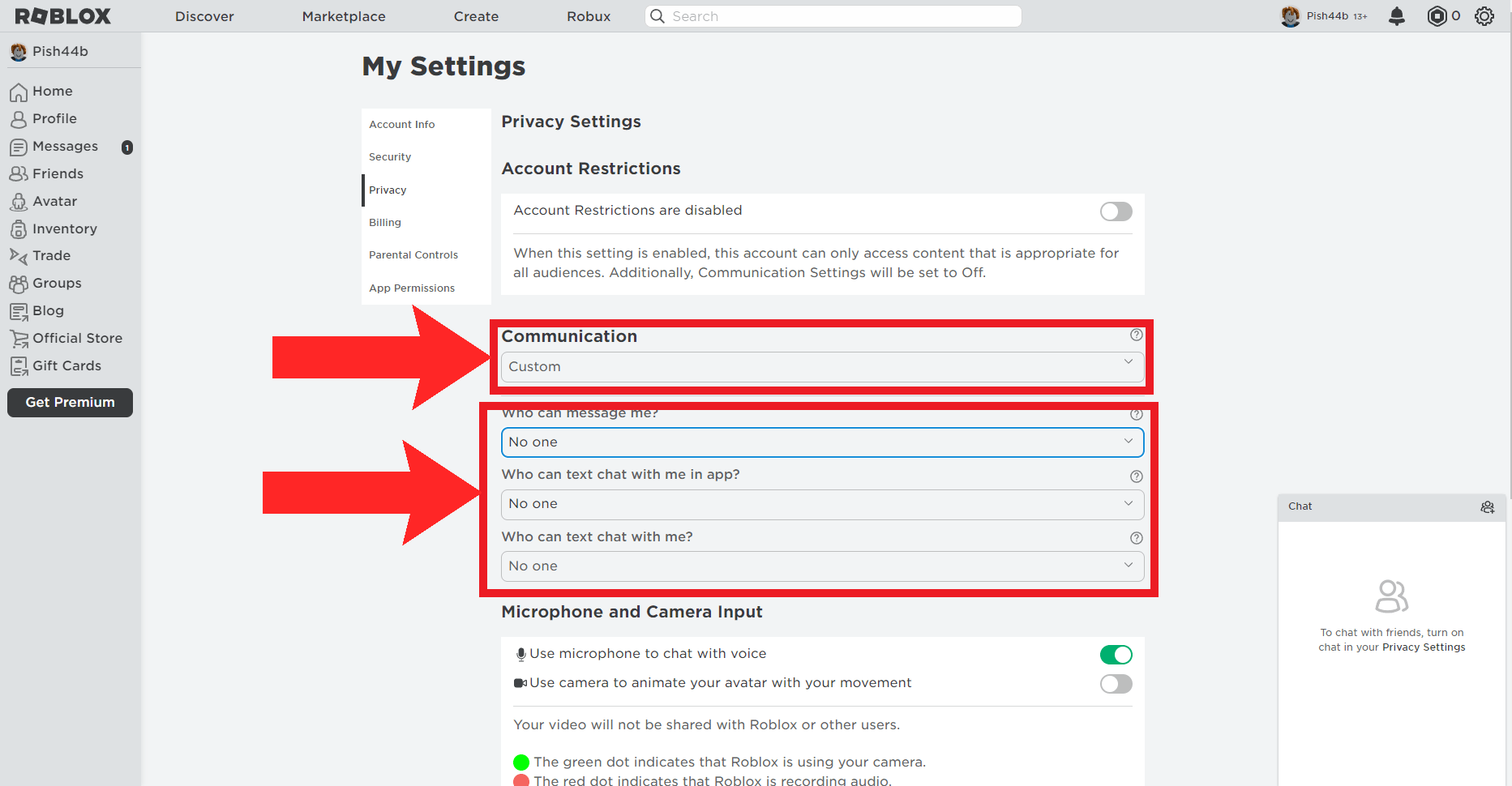Open the Groups sidebar link
The height and width of the screenshot is (786, 1512).
57,284
